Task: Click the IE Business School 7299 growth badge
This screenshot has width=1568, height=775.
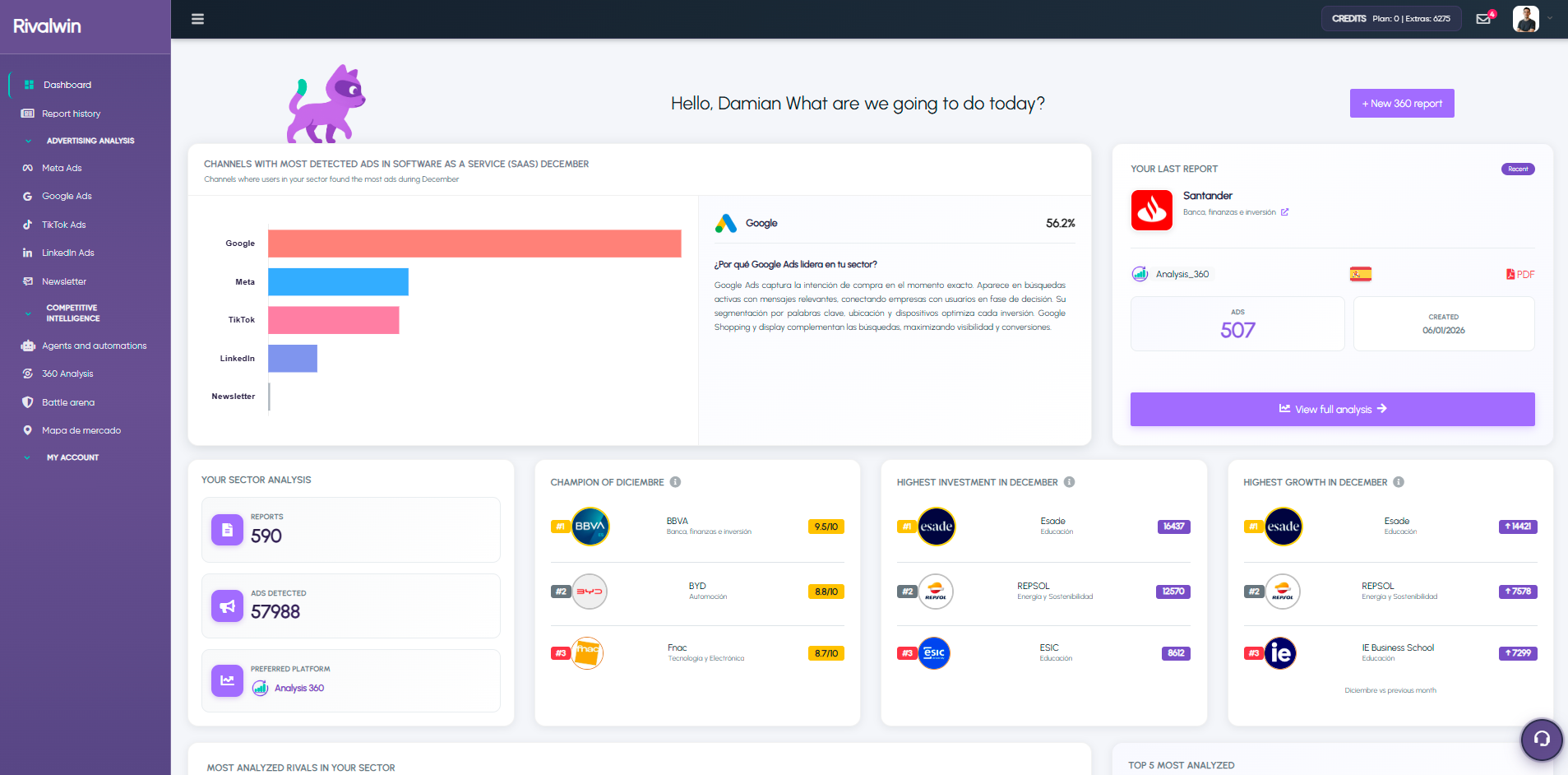Action: (1518, 653)
